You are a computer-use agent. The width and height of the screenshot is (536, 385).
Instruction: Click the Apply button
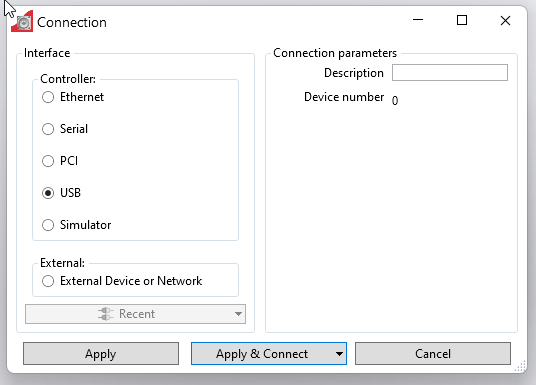click(101, 354)
